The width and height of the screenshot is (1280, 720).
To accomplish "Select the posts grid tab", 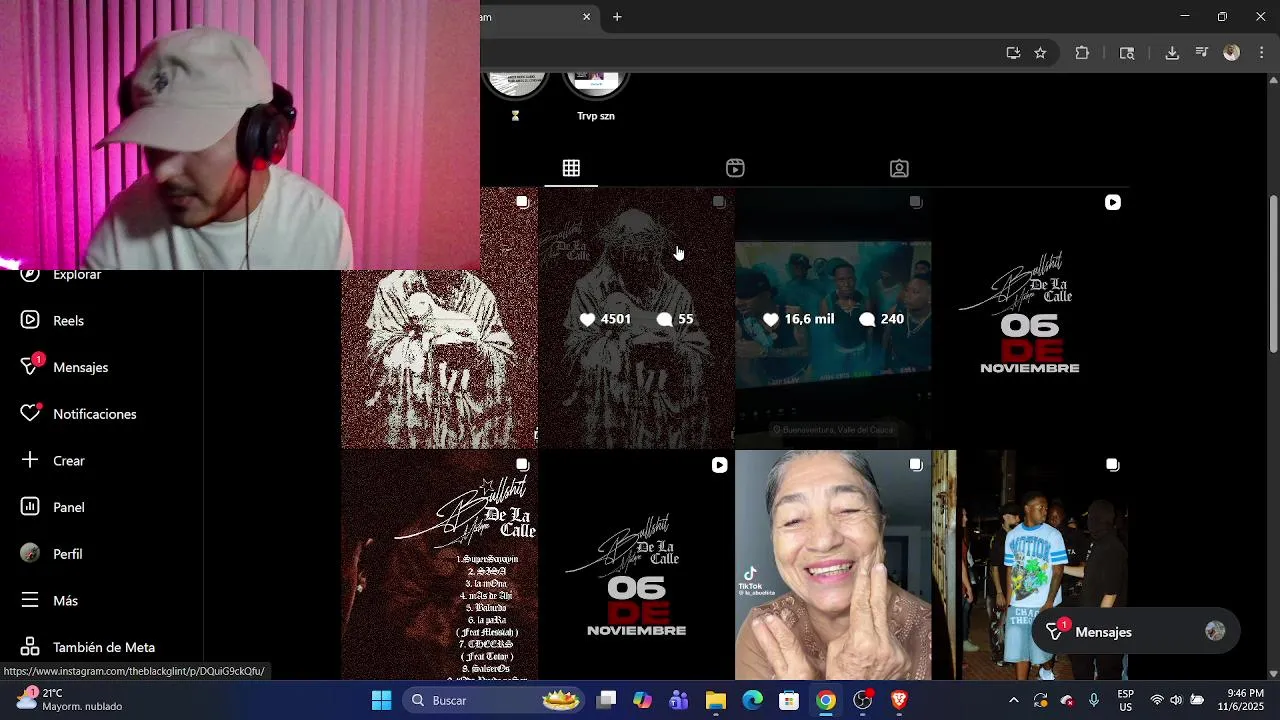I will pos(571,168).
